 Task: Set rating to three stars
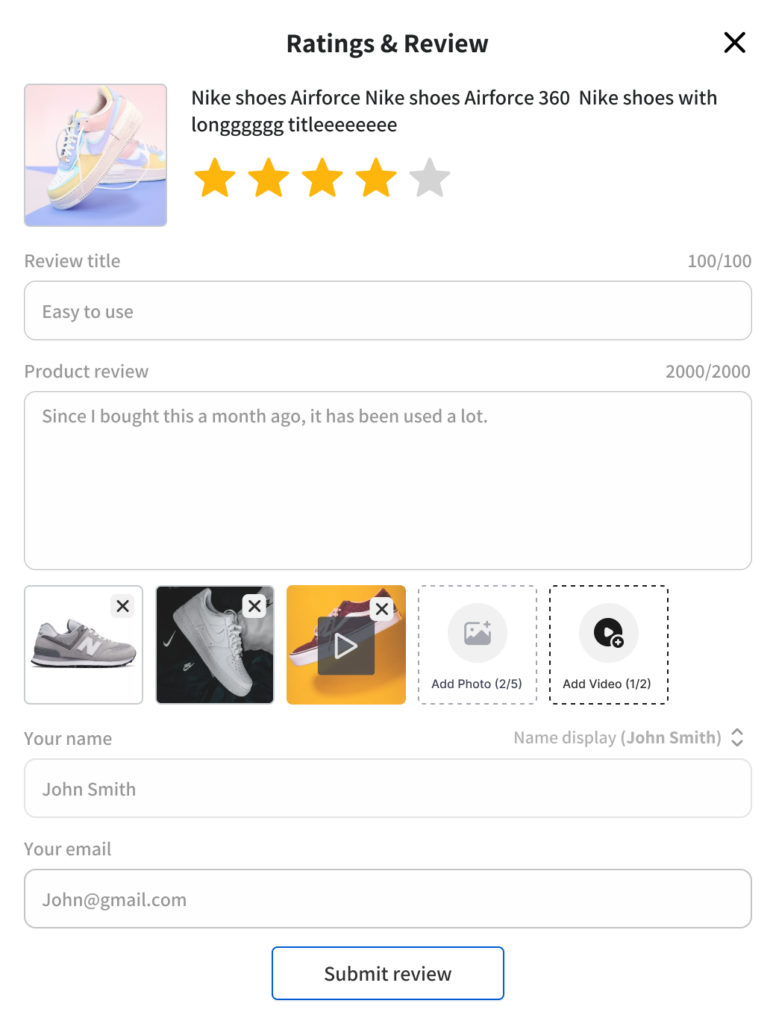(x=322, y=178)
